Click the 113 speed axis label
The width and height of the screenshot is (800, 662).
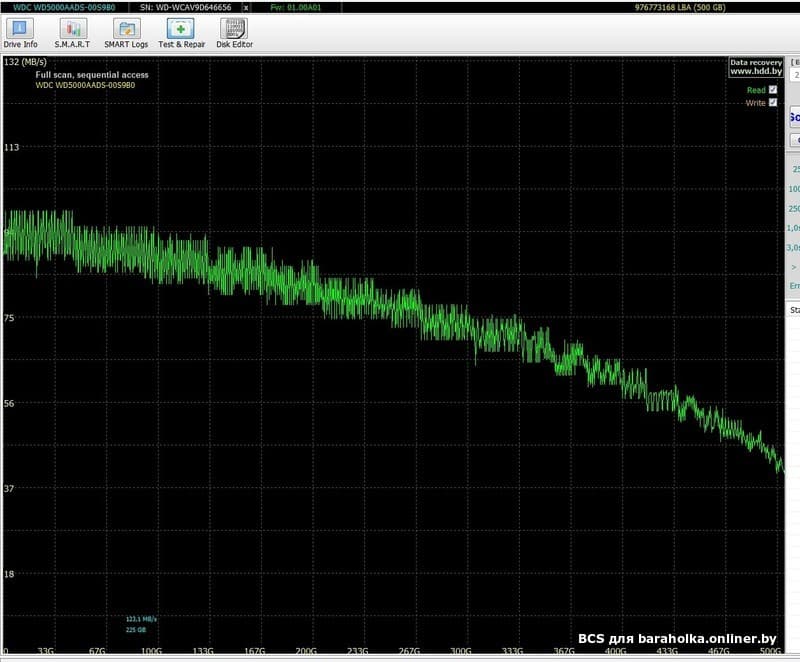click(x=11, y=147)
